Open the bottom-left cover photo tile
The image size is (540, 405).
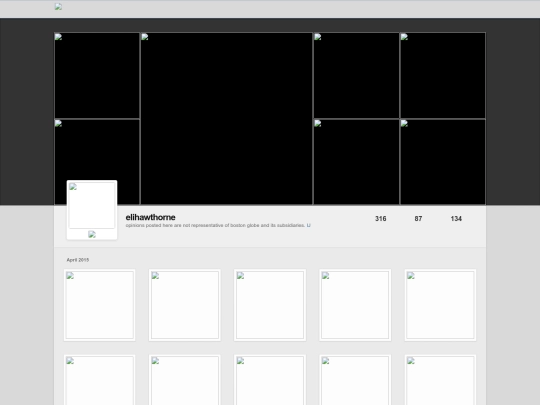[97, 162]
